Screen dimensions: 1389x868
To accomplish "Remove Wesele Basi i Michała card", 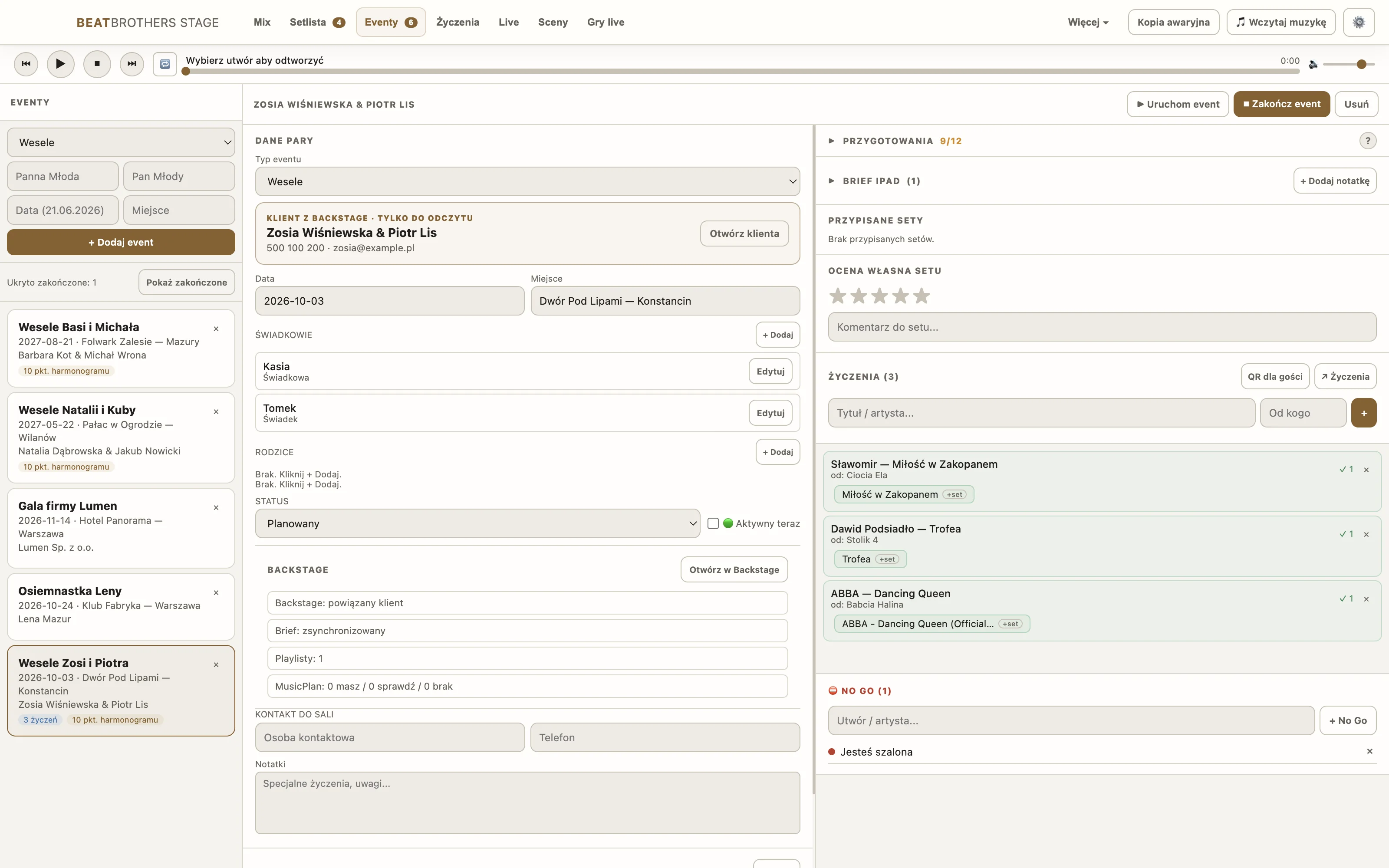I will [217, 329].
